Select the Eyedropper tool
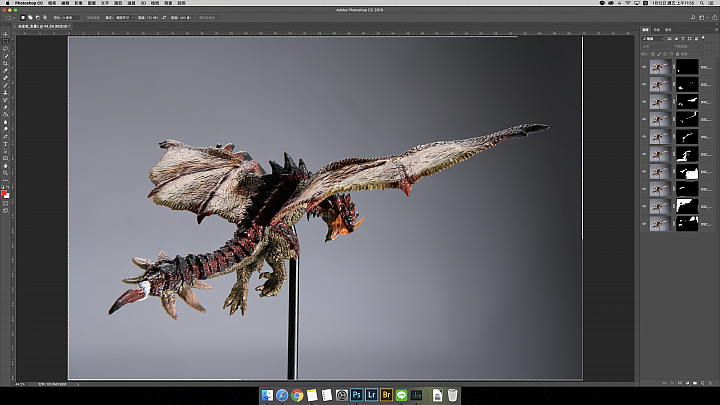Image resolution: width=720 pixels, height=405 pixels. coord(6,71)
